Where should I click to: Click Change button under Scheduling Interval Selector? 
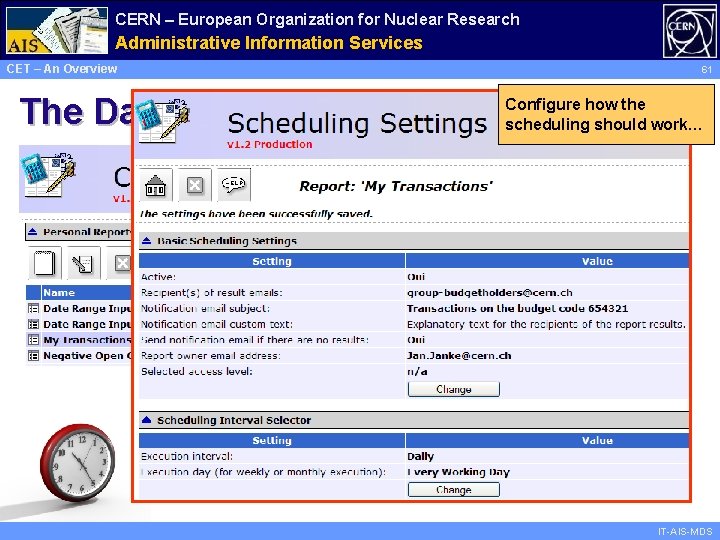[454, 490]
